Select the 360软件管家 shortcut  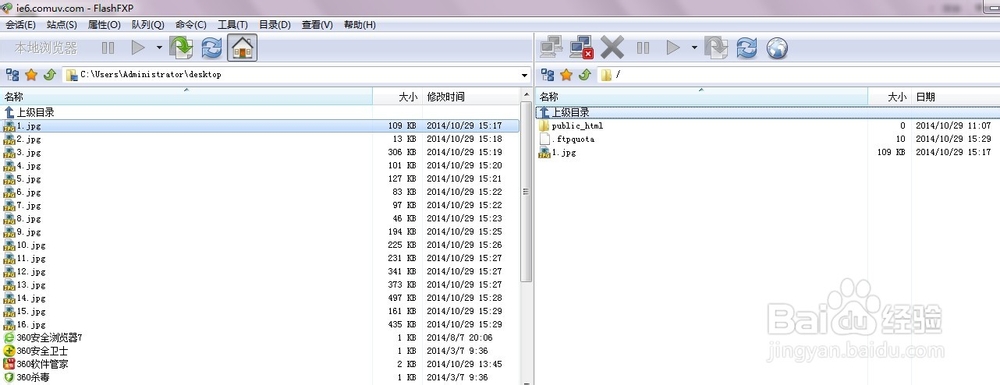(x=260, y=364)
